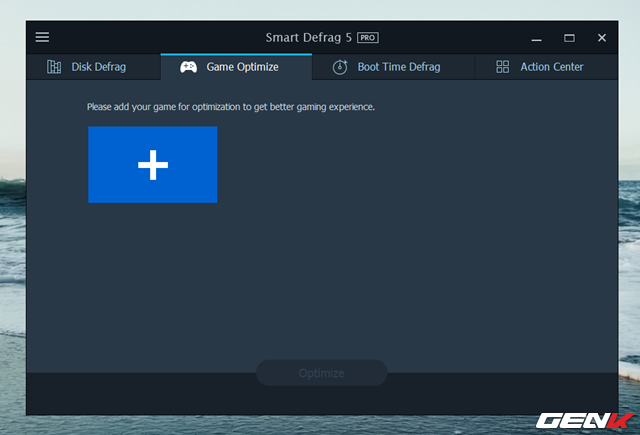640x435 pixels.
Task: Click the Smart Defrag 5 title text
Action: pos(308,38)
